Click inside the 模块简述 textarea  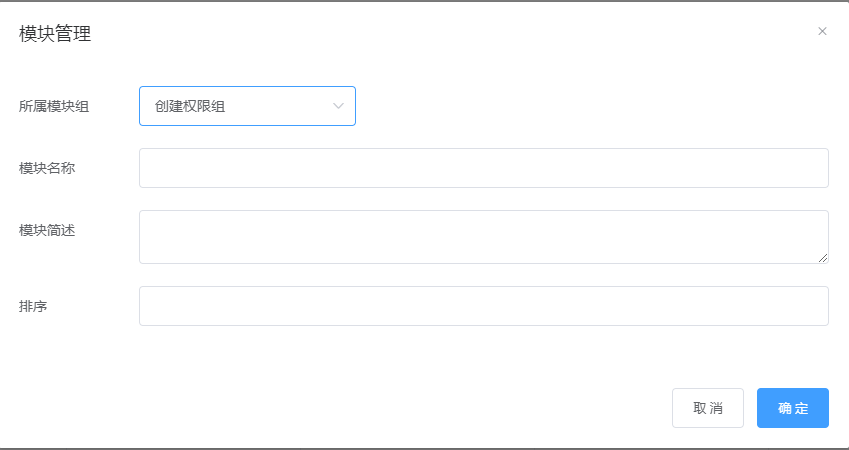click(484, 237)
